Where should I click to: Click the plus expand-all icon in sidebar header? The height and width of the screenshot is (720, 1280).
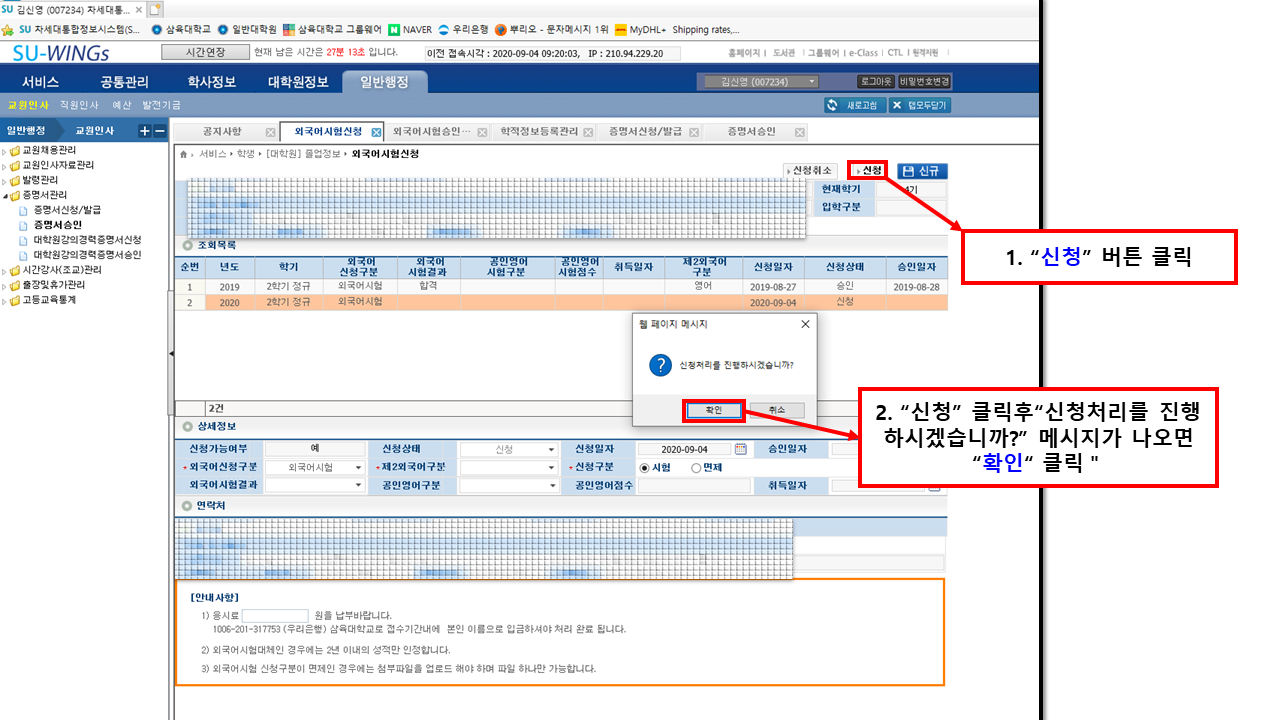[144, 131]
